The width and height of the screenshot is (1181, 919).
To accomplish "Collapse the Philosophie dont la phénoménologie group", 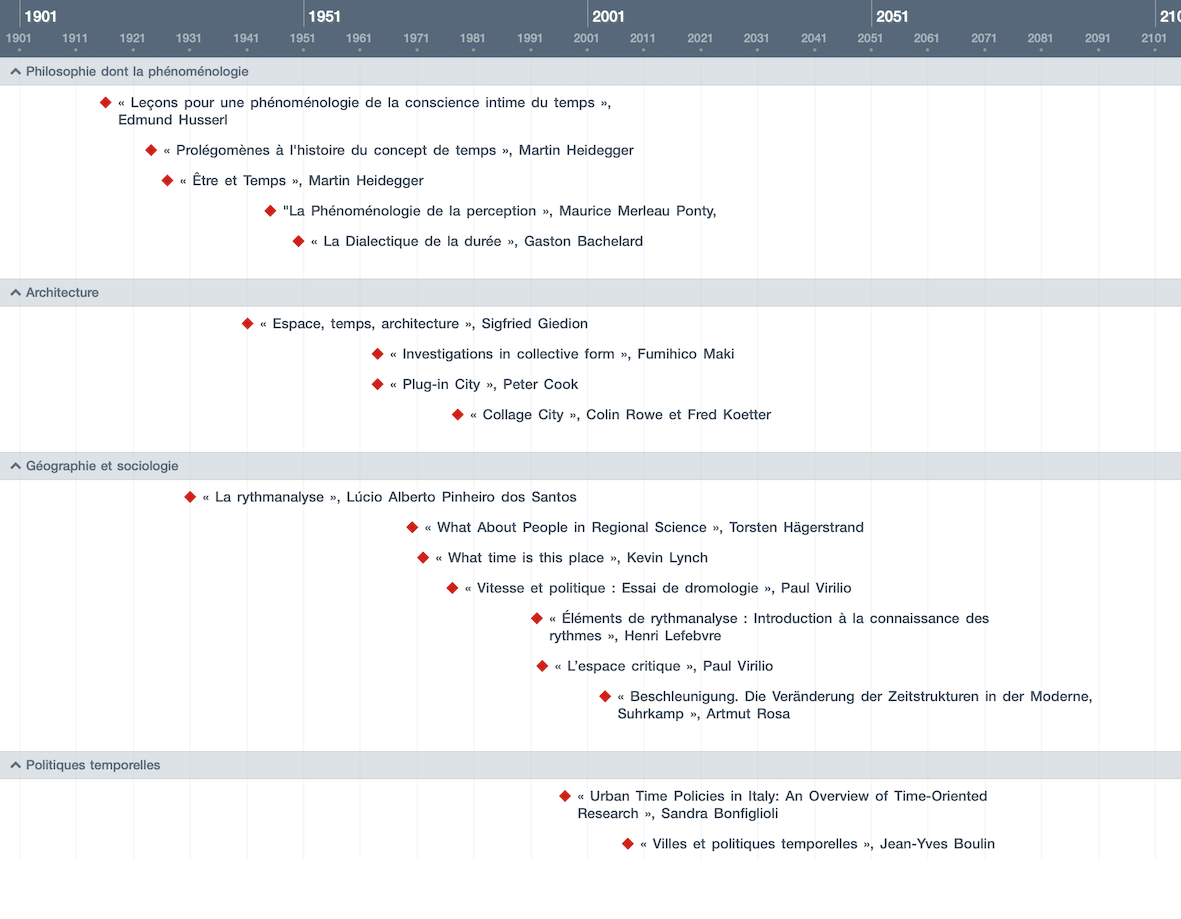I will [x=15, y=72].
